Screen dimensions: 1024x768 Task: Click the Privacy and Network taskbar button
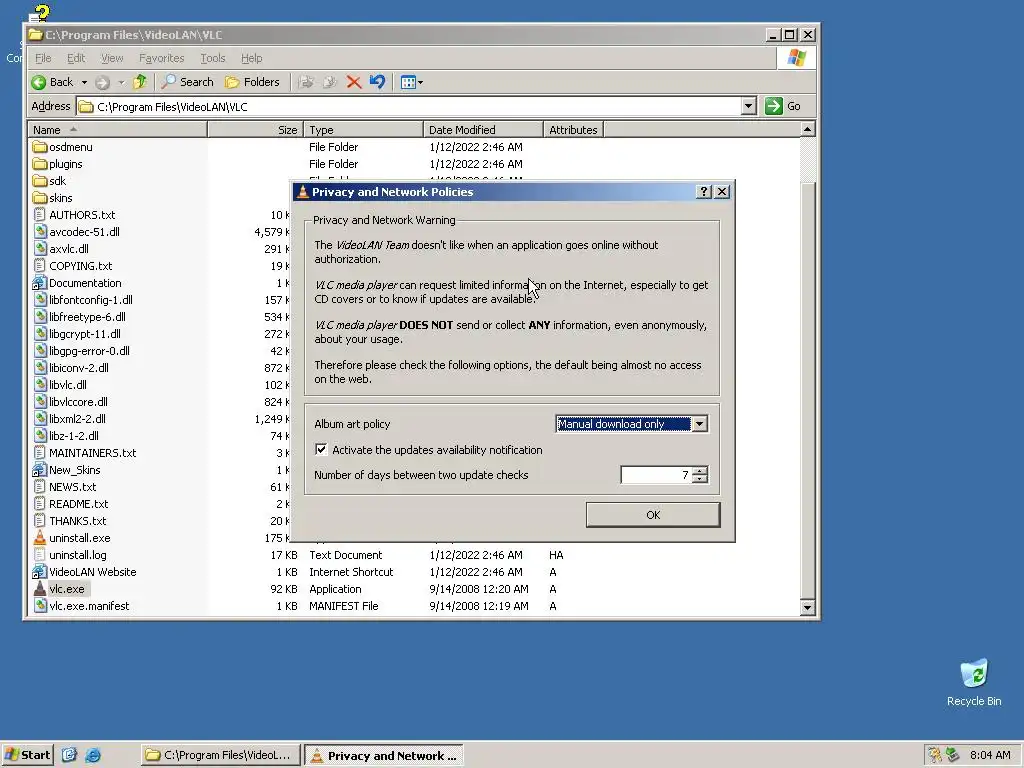(x=384, y=755)
